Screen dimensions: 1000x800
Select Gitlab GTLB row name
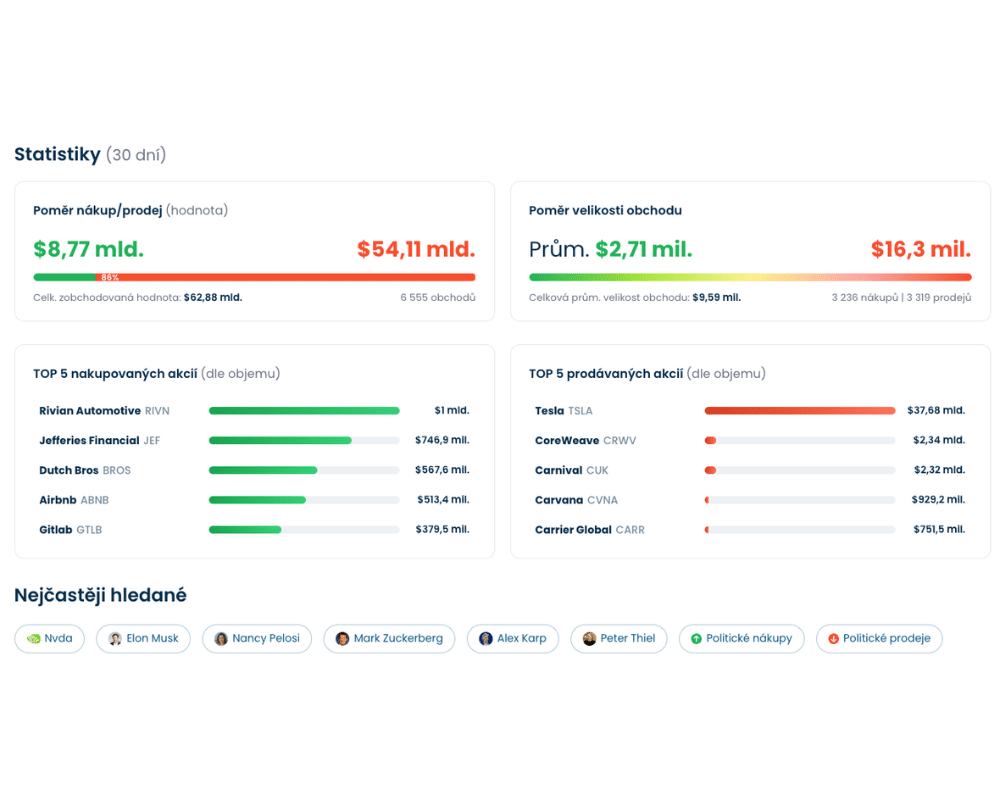point(71,530)
